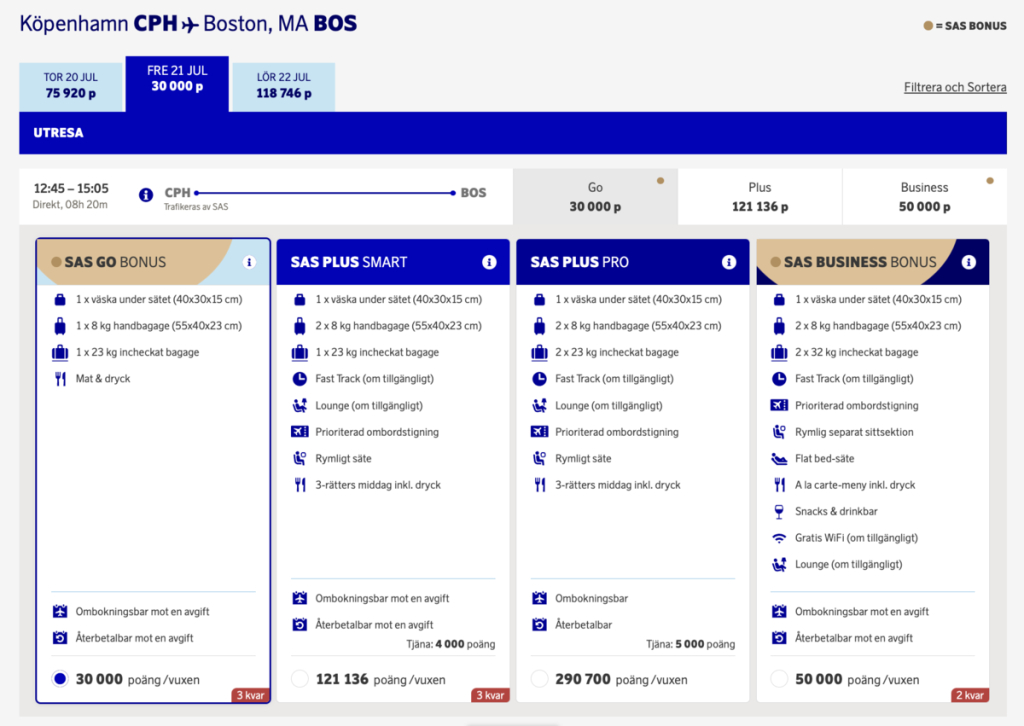This screenshot has width=1024, height=726.
Task: Click the Köpenhamn CPH to Boston heading
Action: pyautogui.click(x=188, y=24)
